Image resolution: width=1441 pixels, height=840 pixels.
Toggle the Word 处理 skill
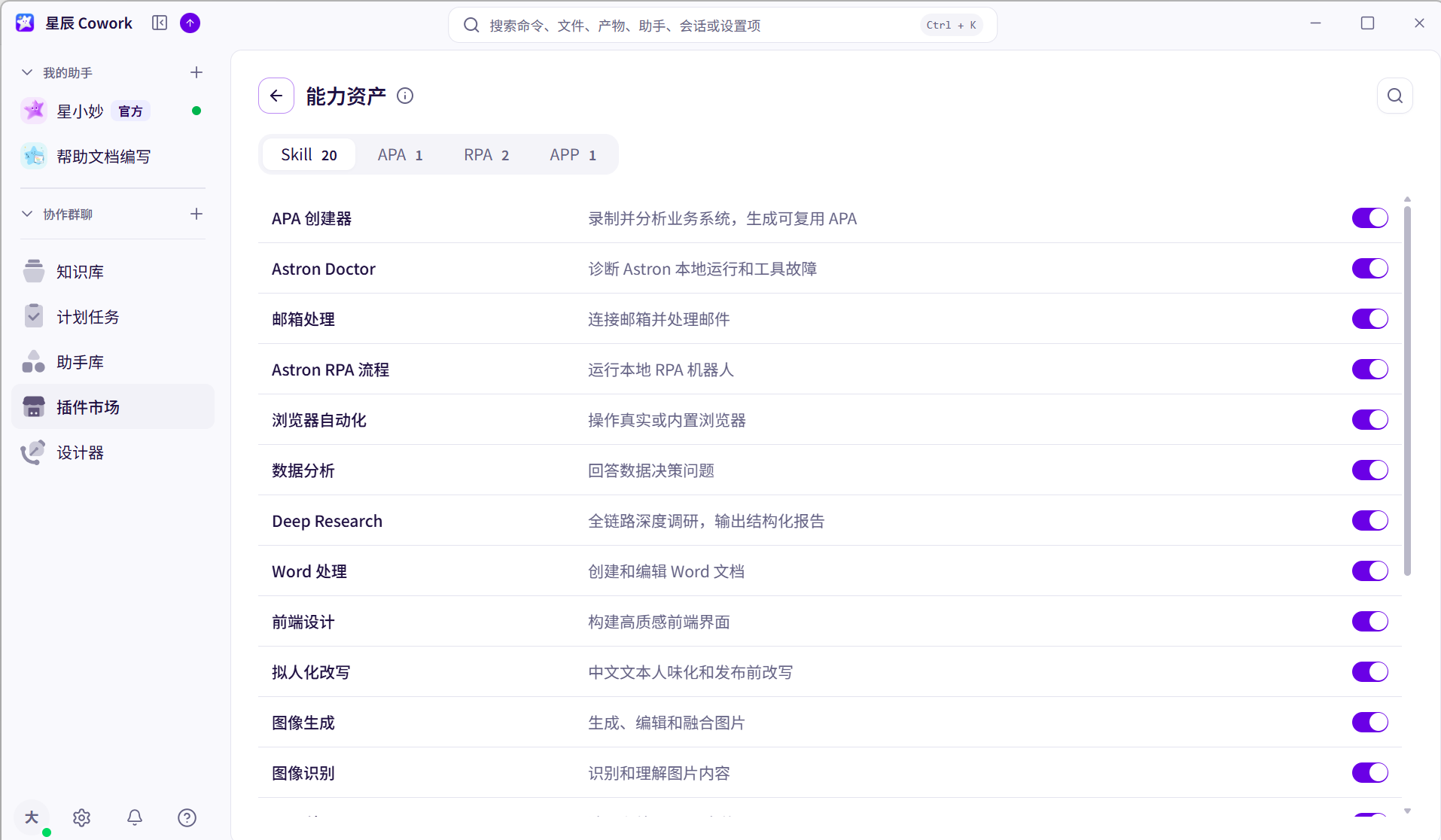pyautogui.click(x=1369, y=571)
